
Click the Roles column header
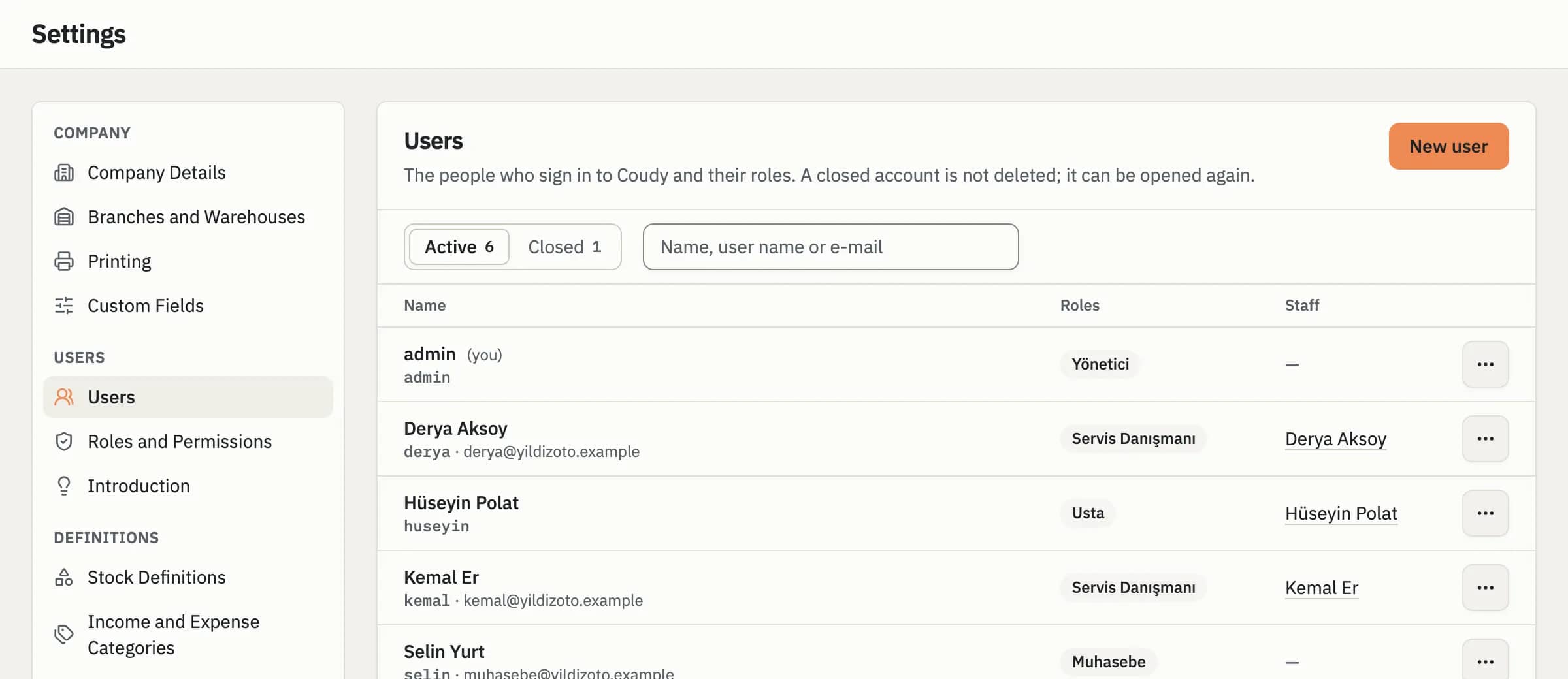1080,306
